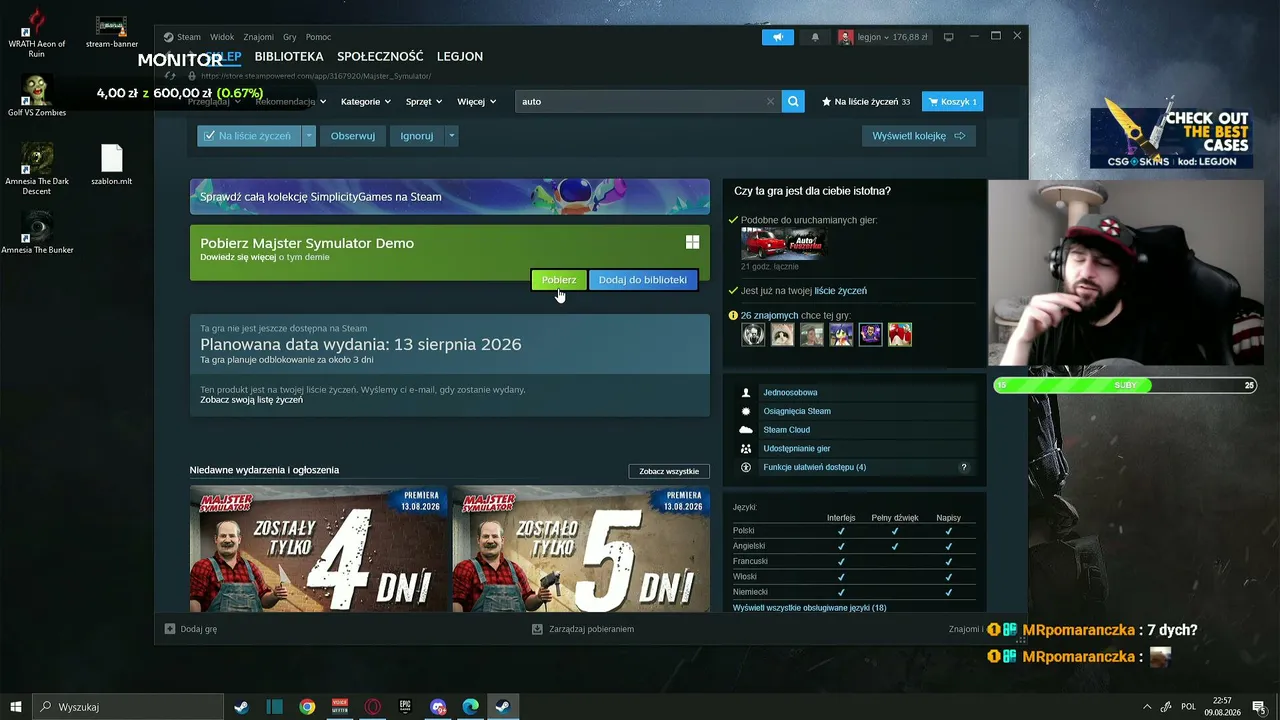Open the SimplicityGames collection banner

click(x=450, y=197)
